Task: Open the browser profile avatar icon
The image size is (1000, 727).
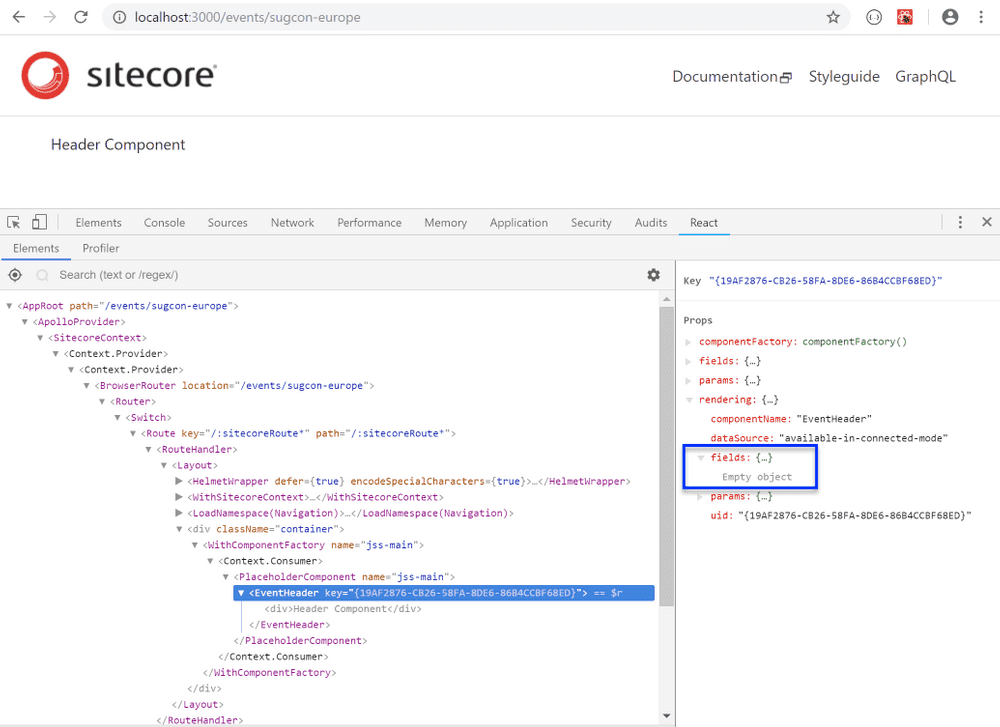Action: point(950,17)
